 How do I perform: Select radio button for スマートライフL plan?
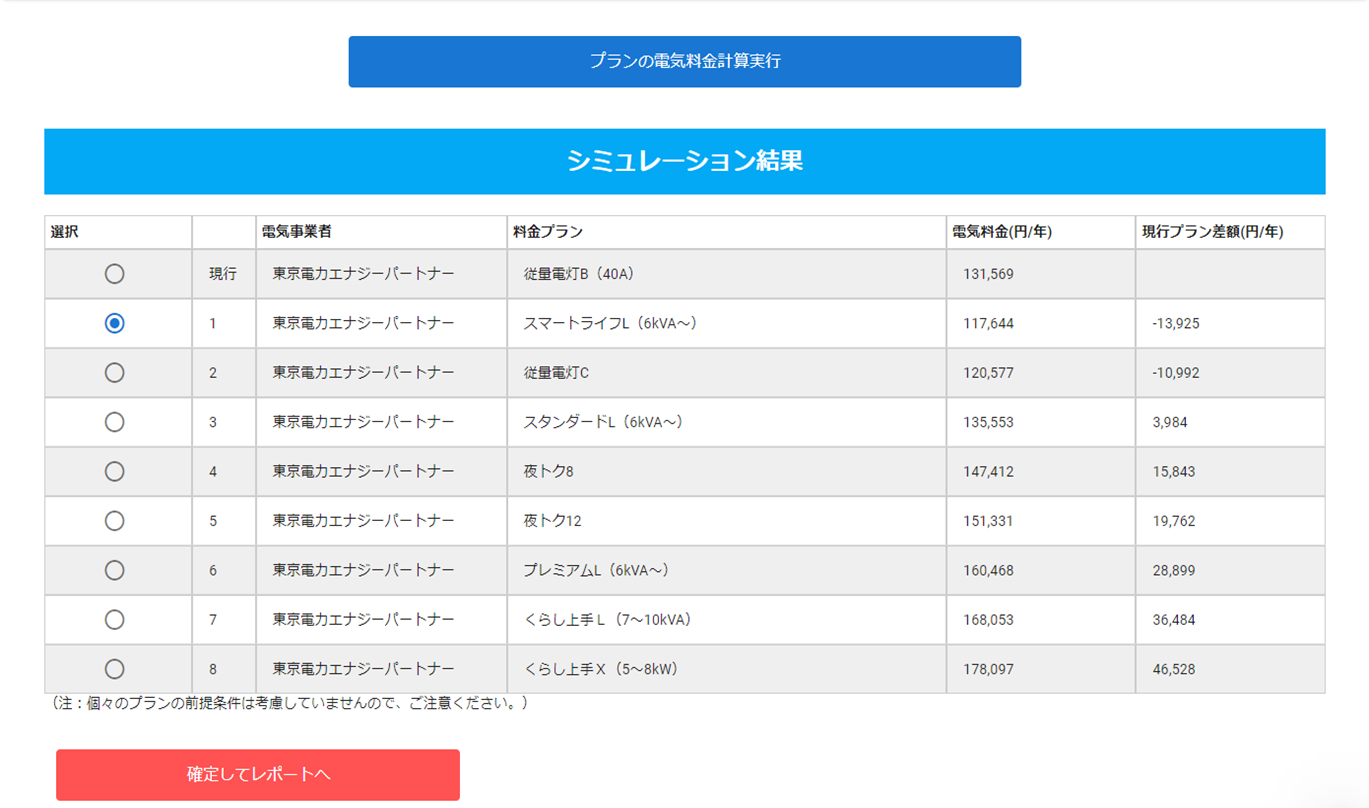pyautogui.click(x=115, y=323)
